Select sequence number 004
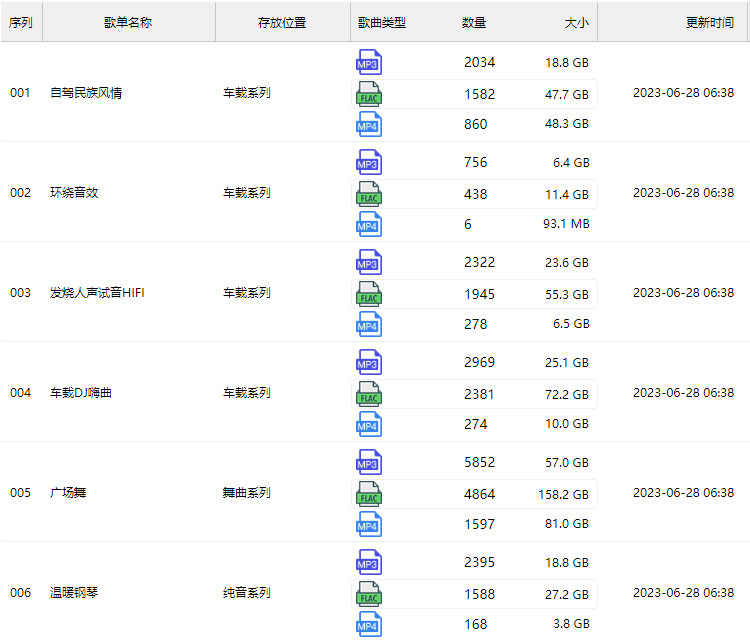This screenshot has height=640, width=750. 20,393
